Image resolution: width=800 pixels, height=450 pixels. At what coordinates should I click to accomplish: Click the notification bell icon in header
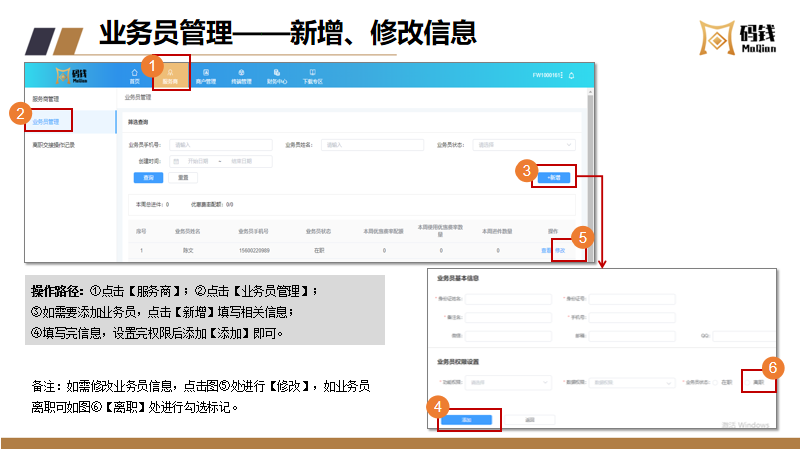point(571,76)
